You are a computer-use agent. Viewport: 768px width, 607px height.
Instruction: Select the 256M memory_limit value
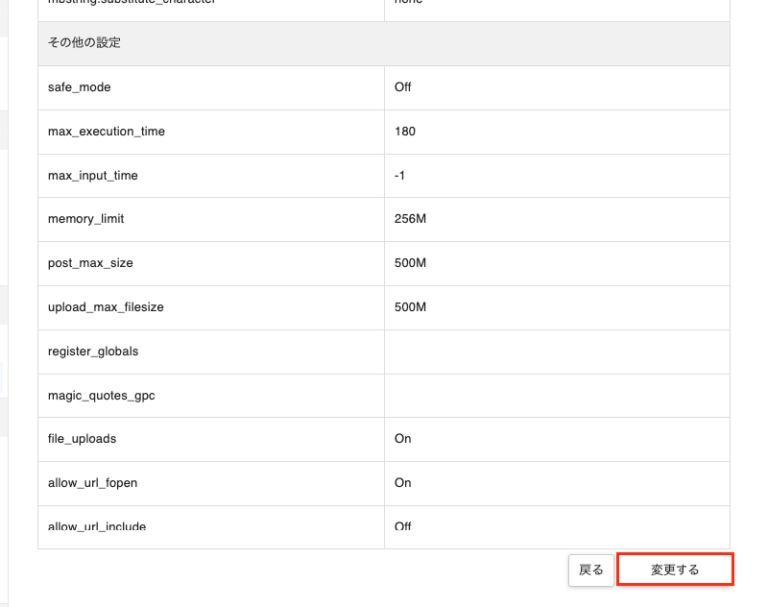[x=410, y=219]
